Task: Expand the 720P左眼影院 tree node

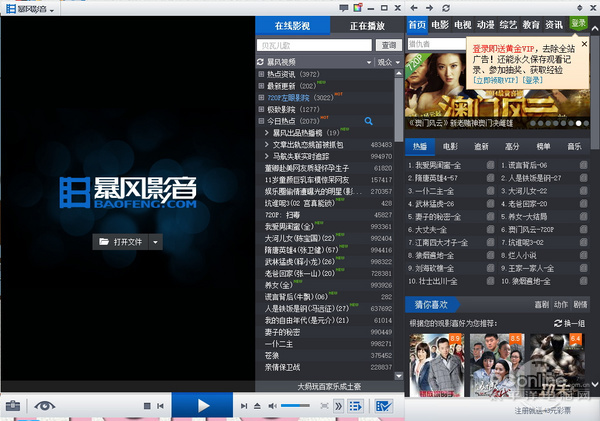Action: 261,98
